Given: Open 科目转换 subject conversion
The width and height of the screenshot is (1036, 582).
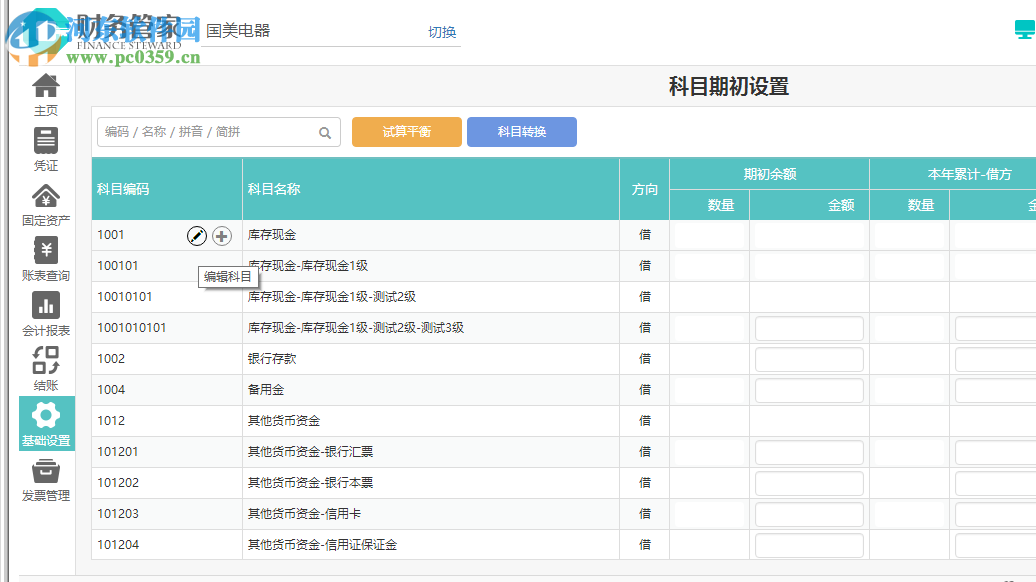Looking at the screenshot, I should click(x=521, y=131).
